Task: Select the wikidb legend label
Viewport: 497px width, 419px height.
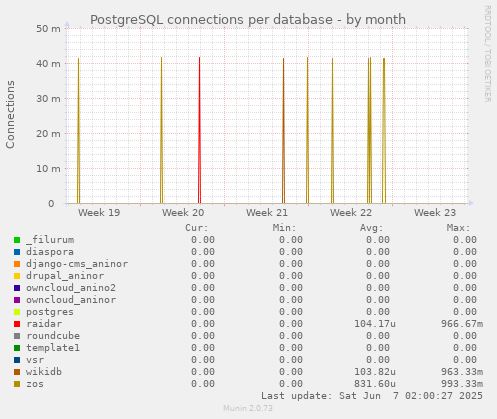Action: coord(44,372)
